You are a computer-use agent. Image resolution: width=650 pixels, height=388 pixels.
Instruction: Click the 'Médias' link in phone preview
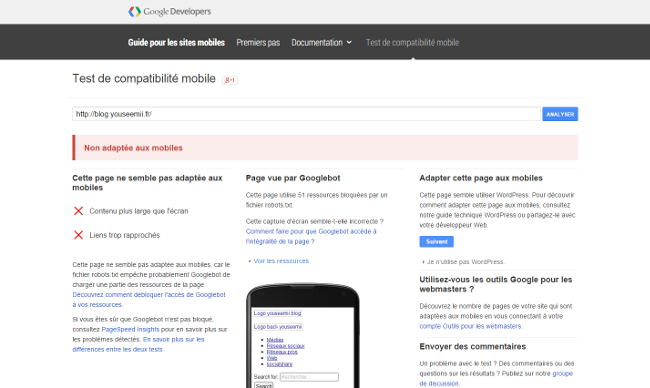pos(275,340)
